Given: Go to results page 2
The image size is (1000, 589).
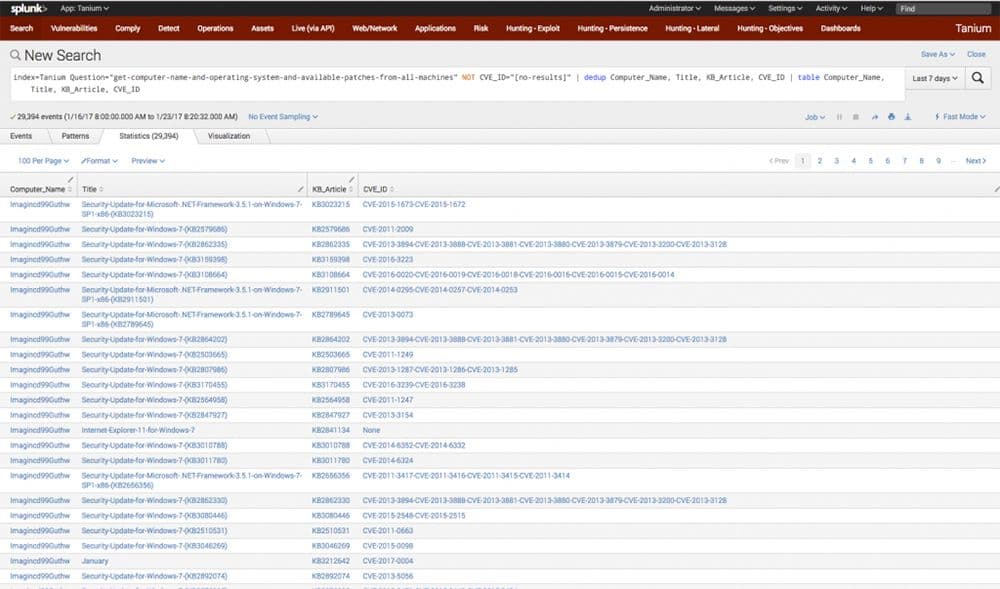Looking at the screenshot, I should click(820, 161).
